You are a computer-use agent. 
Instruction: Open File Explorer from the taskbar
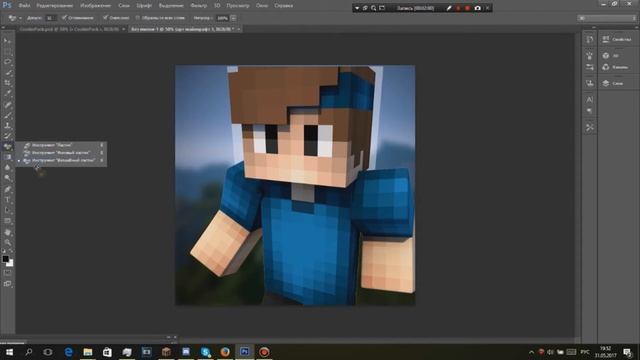[88, 352]
